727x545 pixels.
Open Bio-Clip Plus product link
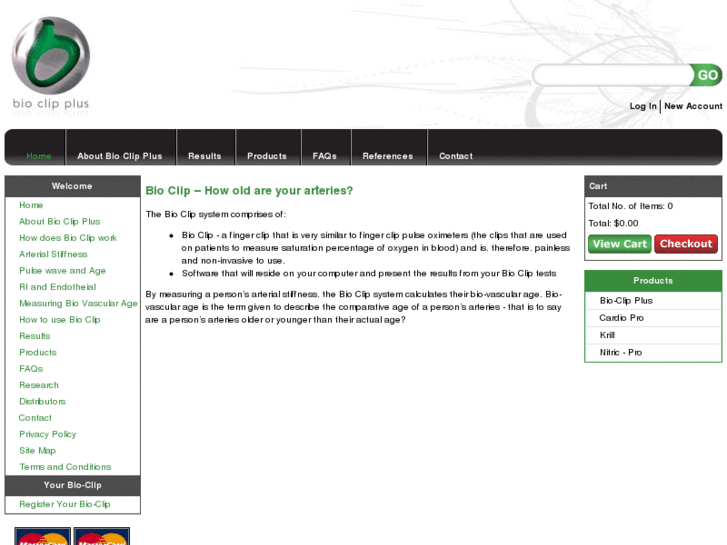click(626, 301)
